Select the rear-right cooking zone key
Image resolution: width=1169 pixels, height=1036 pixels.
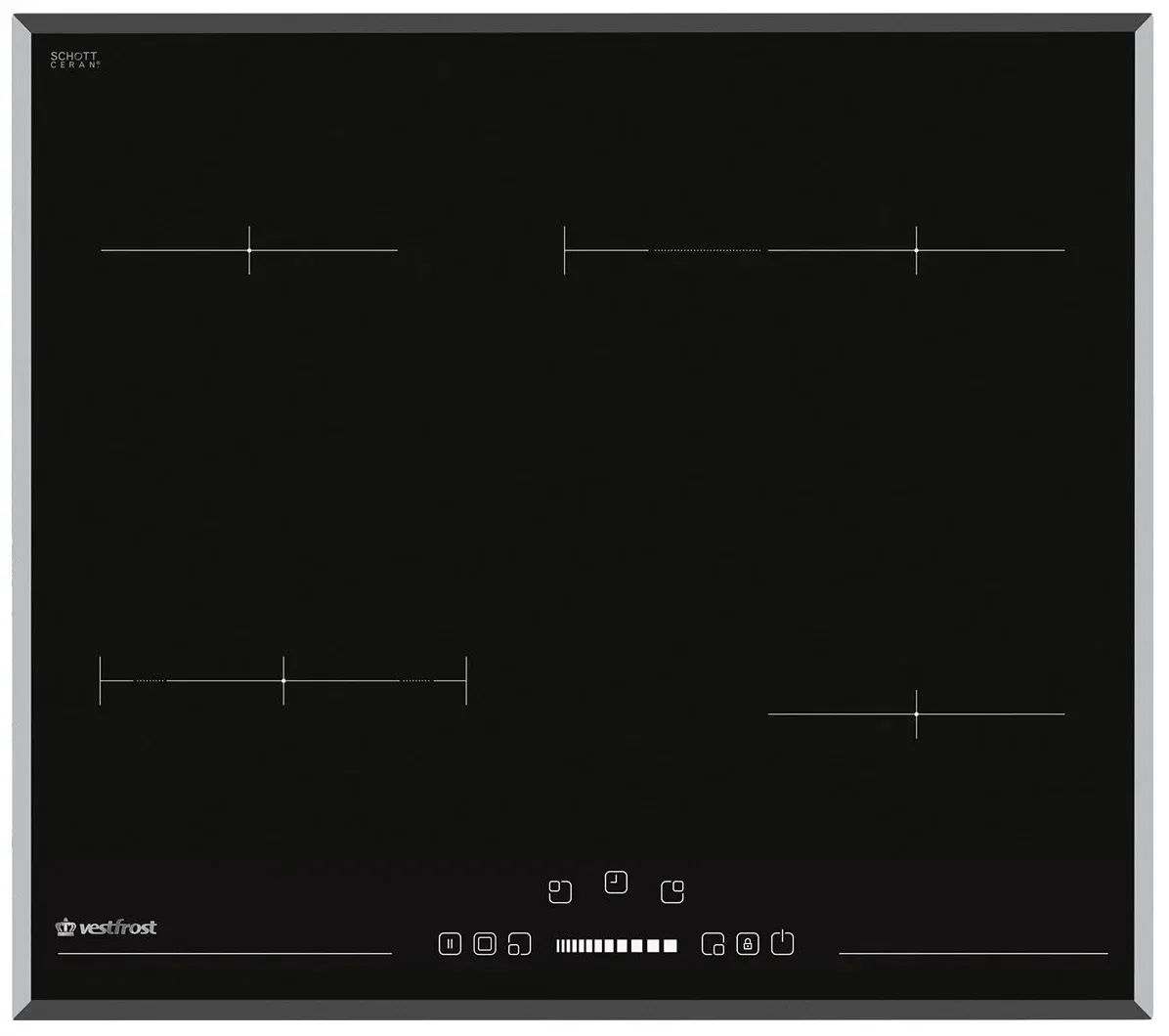pos(672,891)
